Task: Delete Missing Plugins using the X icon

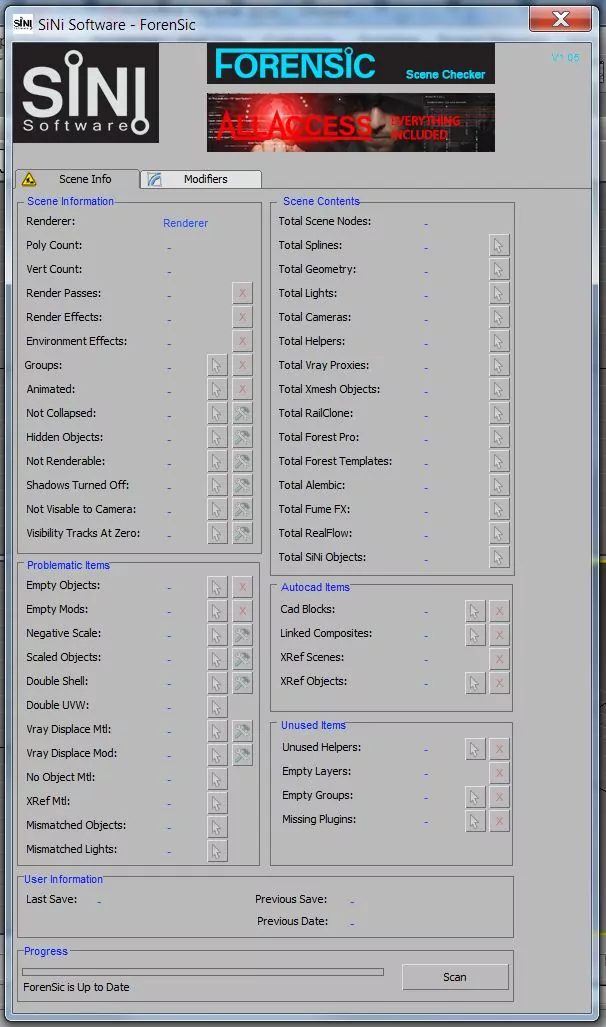Action: pos(499,821)
